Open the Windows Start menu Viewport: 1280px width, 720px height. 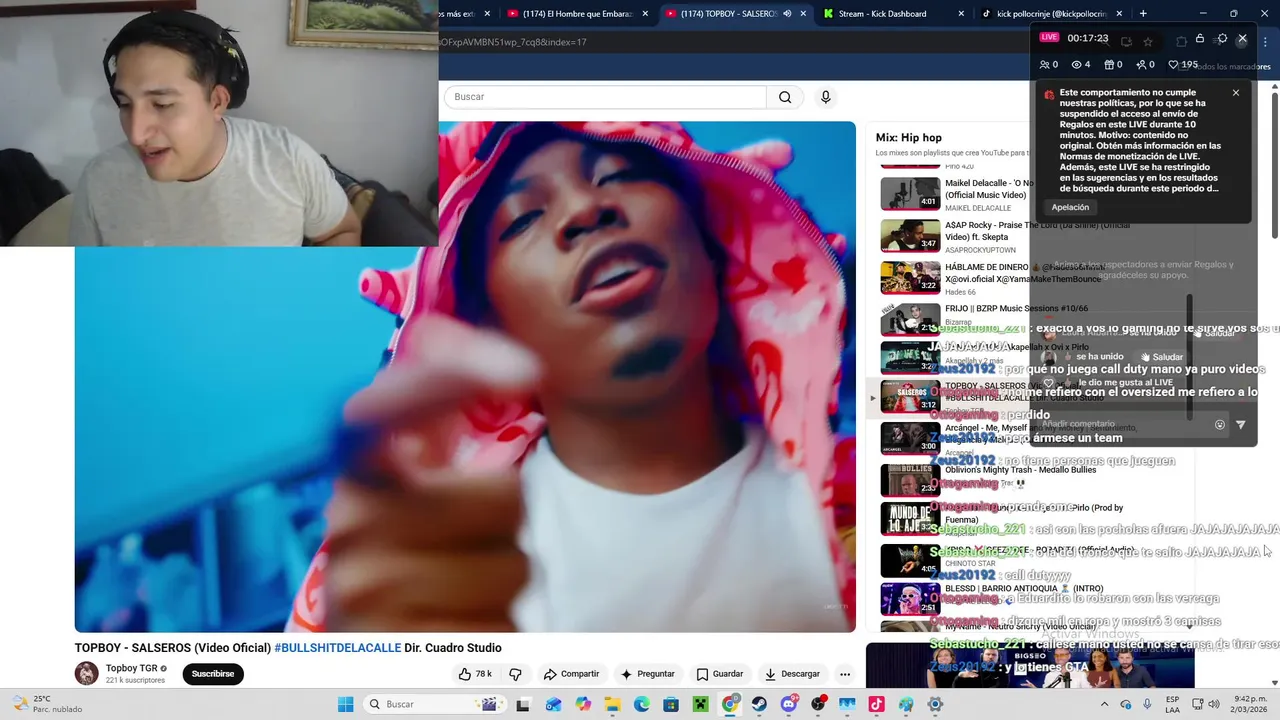tap(345, 704)
